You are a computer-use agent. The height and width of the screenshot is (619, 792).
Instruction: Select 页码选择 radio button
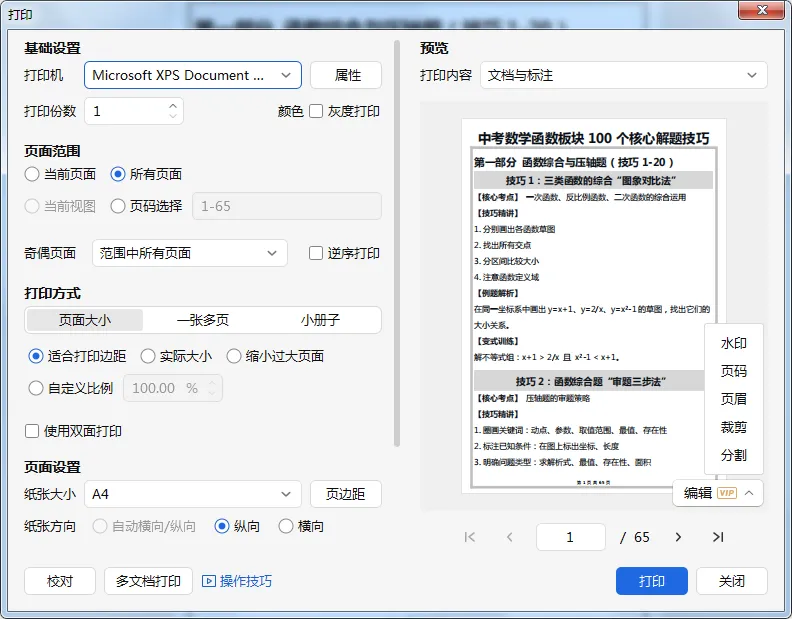[x=118, y=206]
